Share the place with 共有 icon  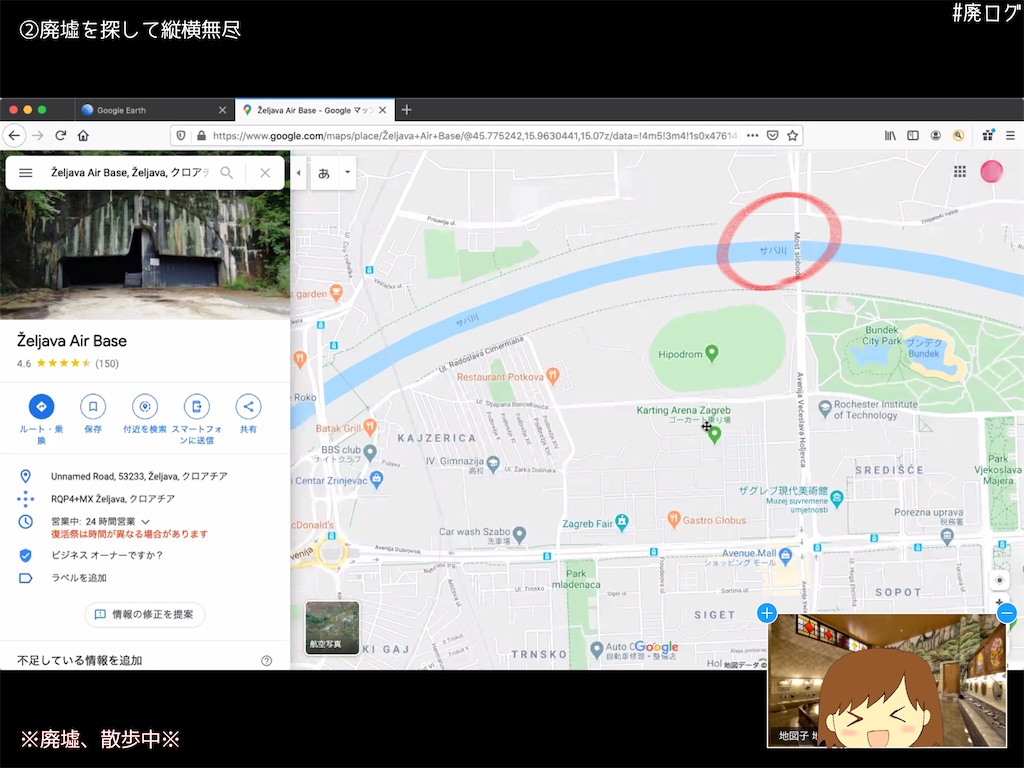point(248,406)
